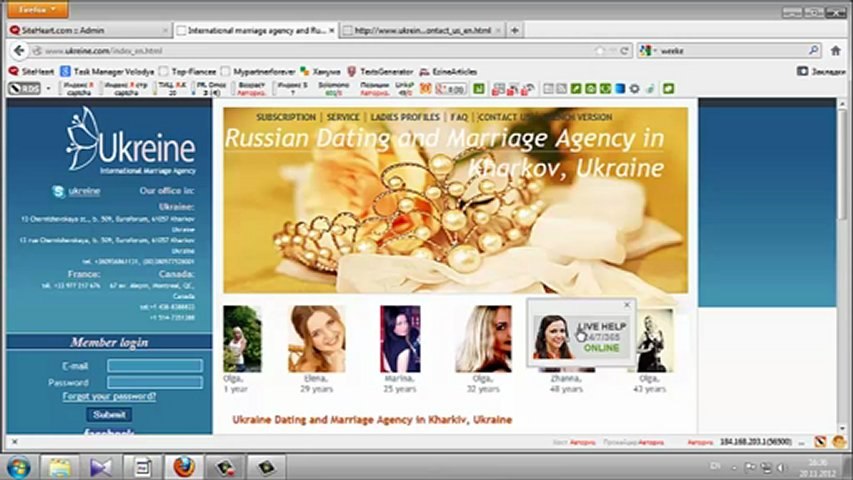Click Ukreine logo
Viewport: 853px width, 480px height.
pos(130,140)
